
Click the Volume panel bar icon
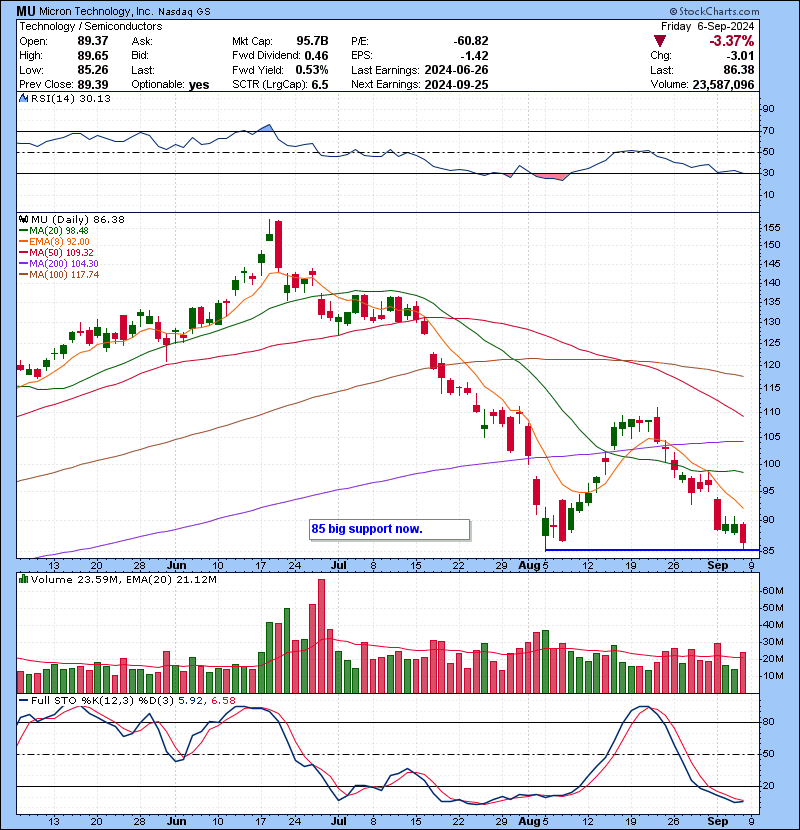point(23,579)
